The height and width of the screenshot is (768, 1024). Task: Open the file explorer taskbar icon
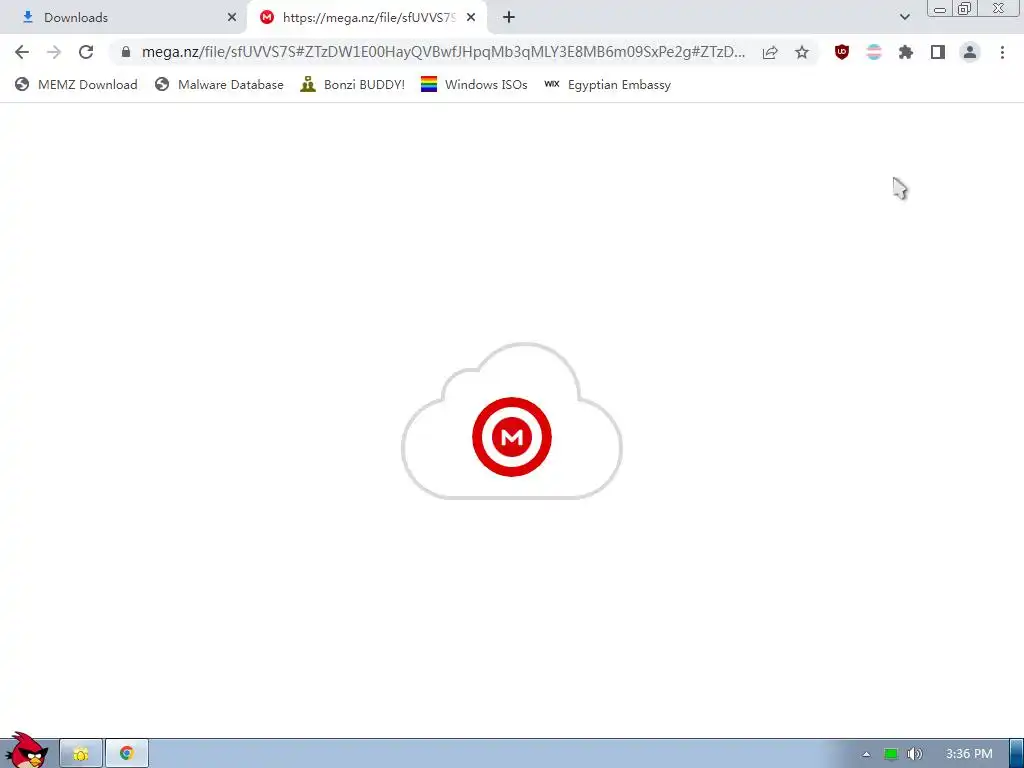click(81, 754)
